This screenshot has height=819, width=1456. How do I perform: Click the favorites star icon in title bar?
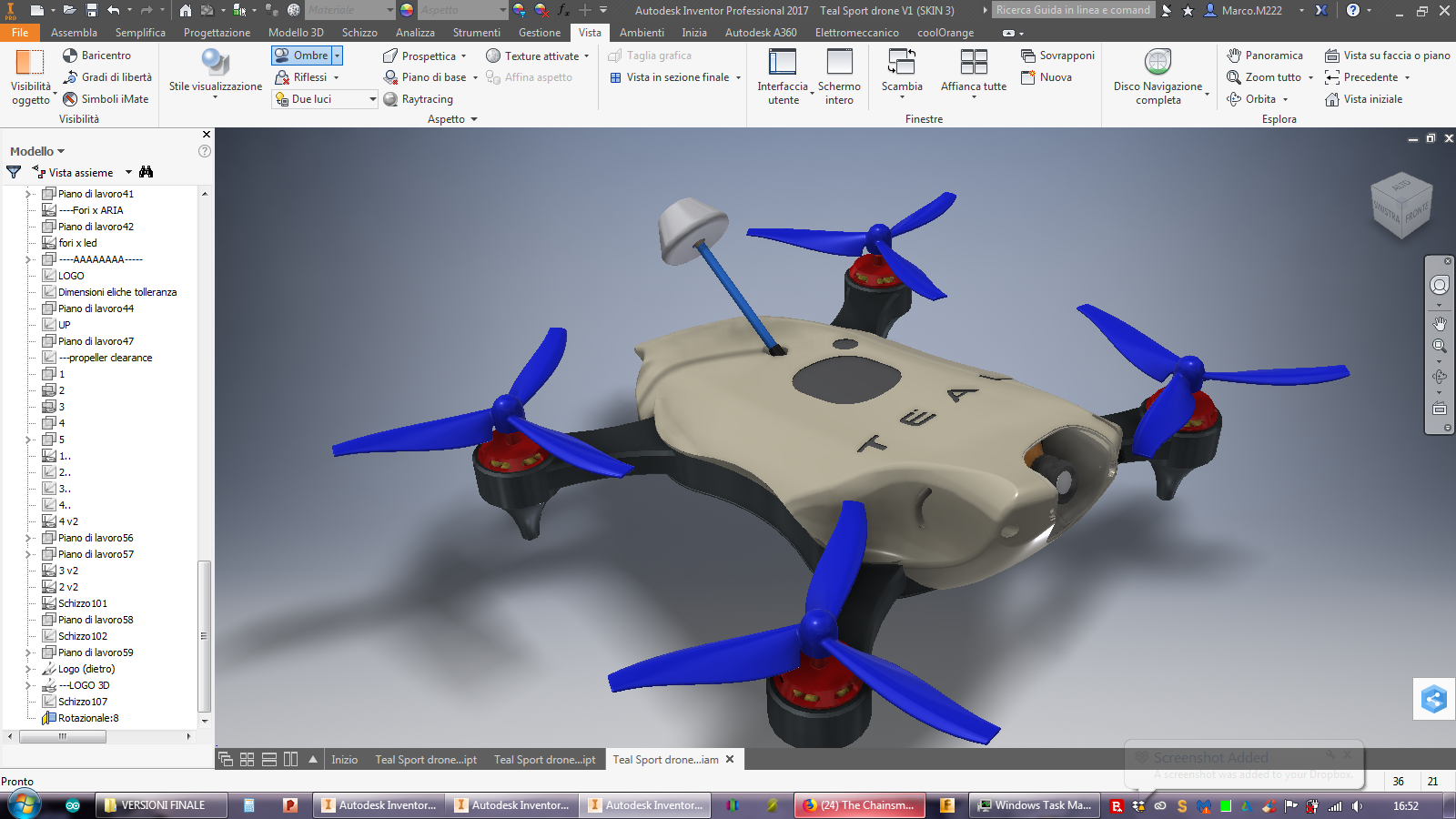pos(1188,10)
